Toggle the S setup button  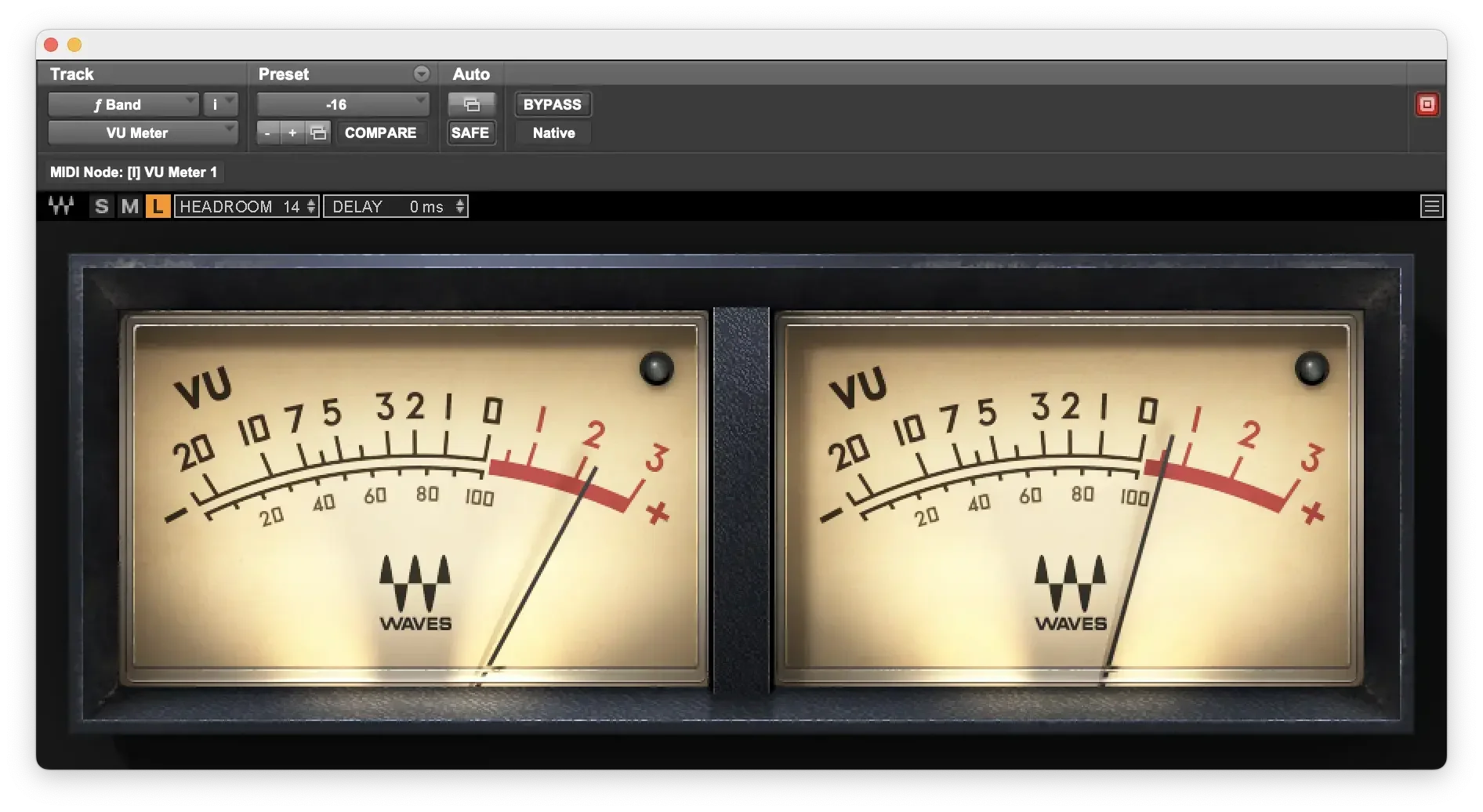coord(101,206)
